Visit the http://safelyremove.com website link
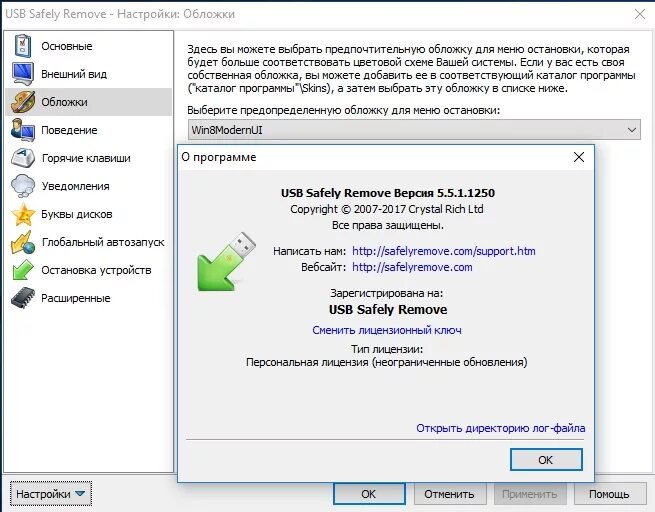 click(x=412, y=267)
